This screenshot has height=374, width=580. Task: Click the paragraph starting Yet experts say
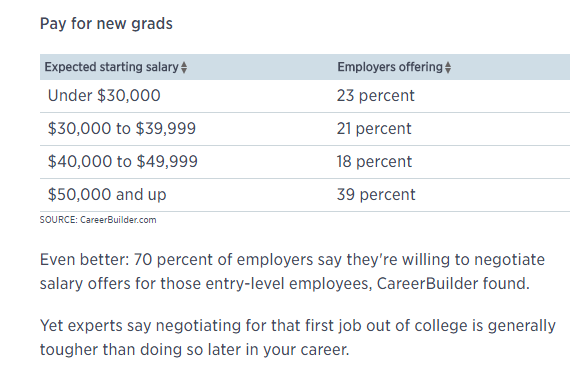pos(298,337)
